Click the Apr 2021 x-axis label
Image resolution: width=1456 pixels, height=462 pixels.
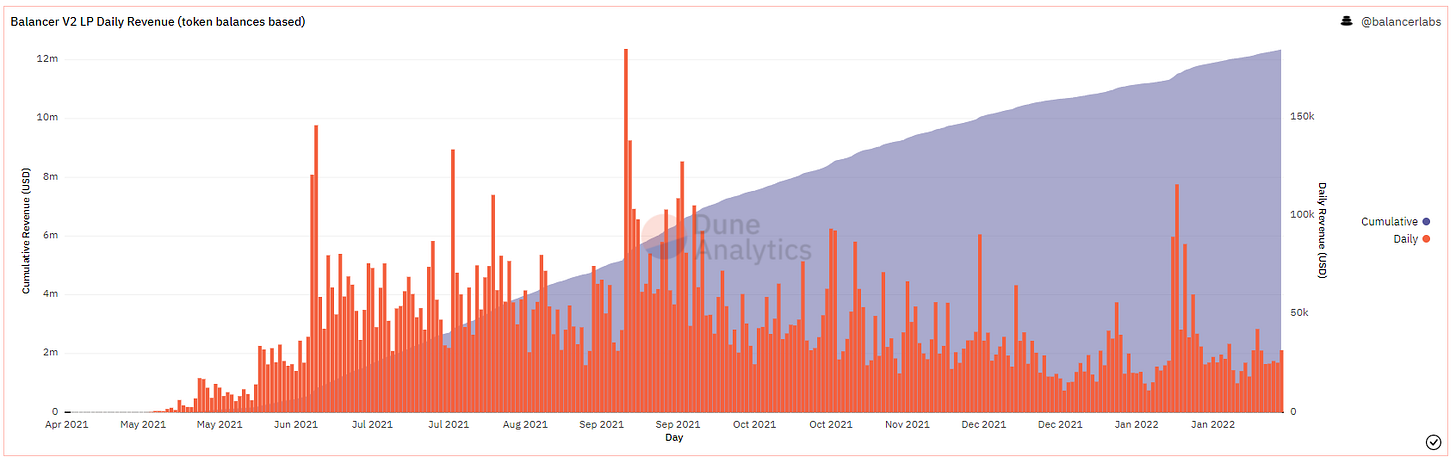(x=66, y=425)
